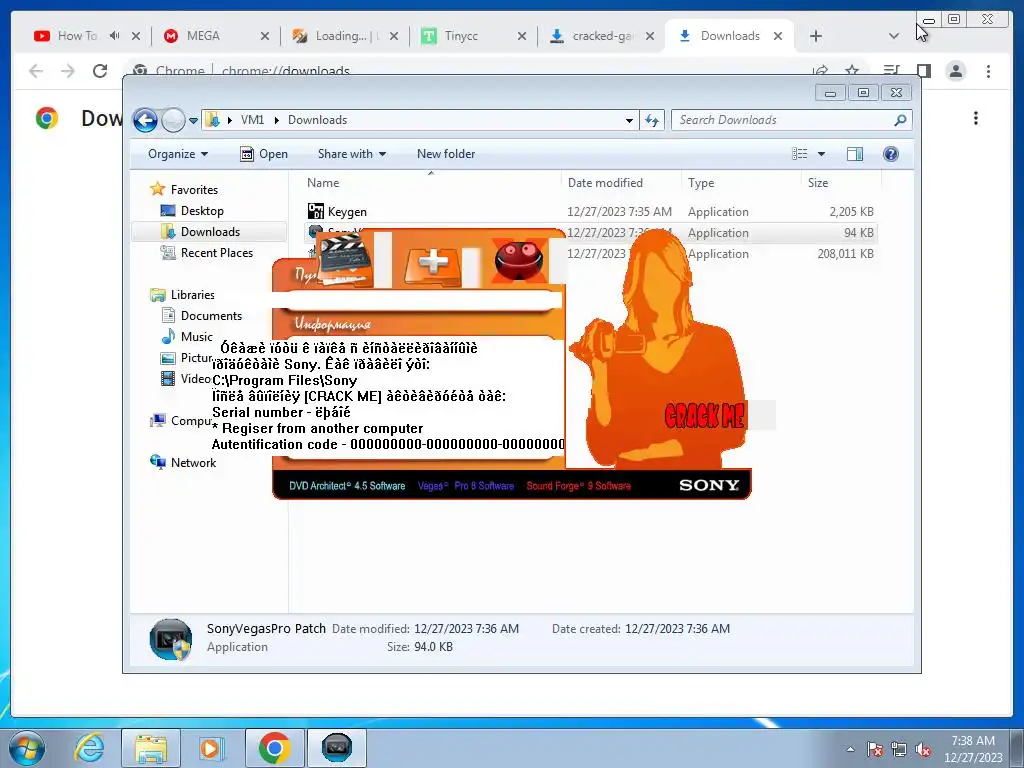Sort by the Name column header

tap(431, 183)
